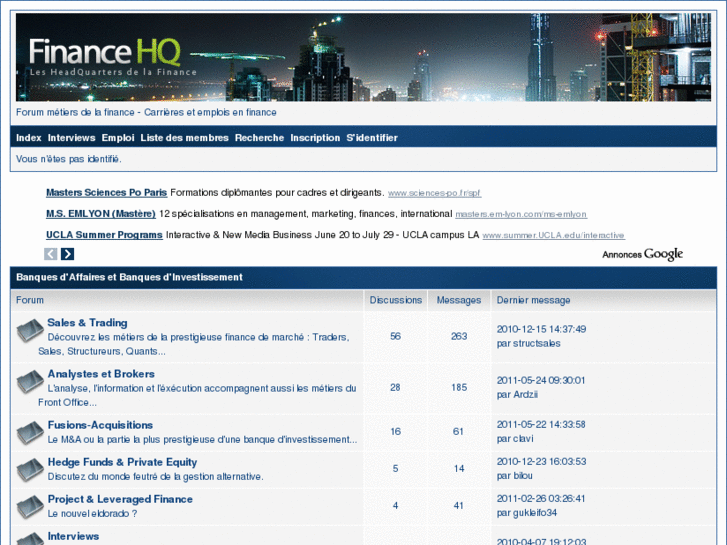Click 'Le nouvel eldorado ?' description
727x545 pixels.
(x=92, y=513)
